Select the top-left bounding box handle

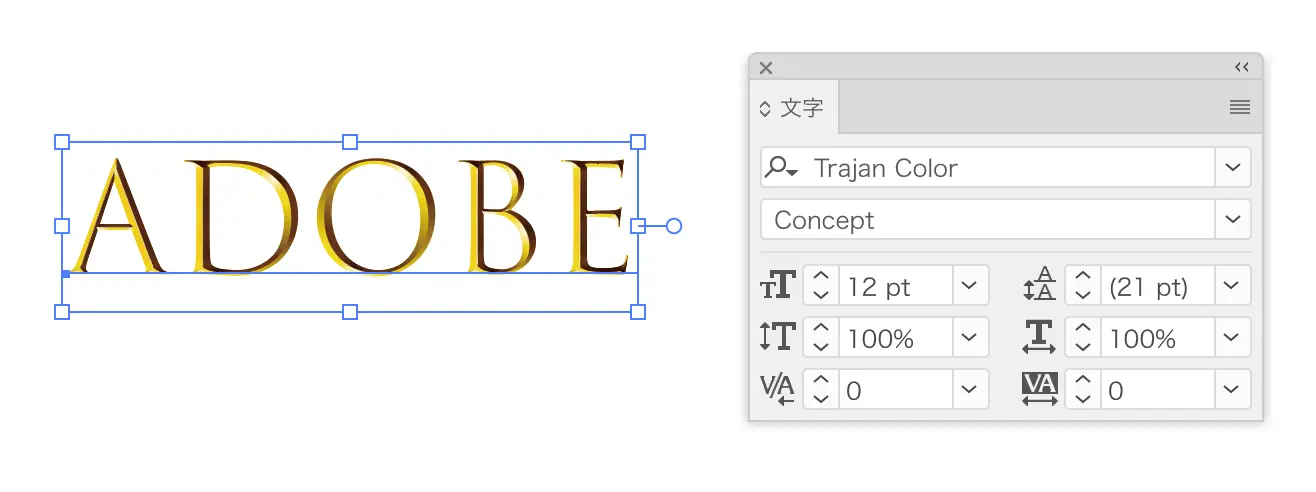62,142
